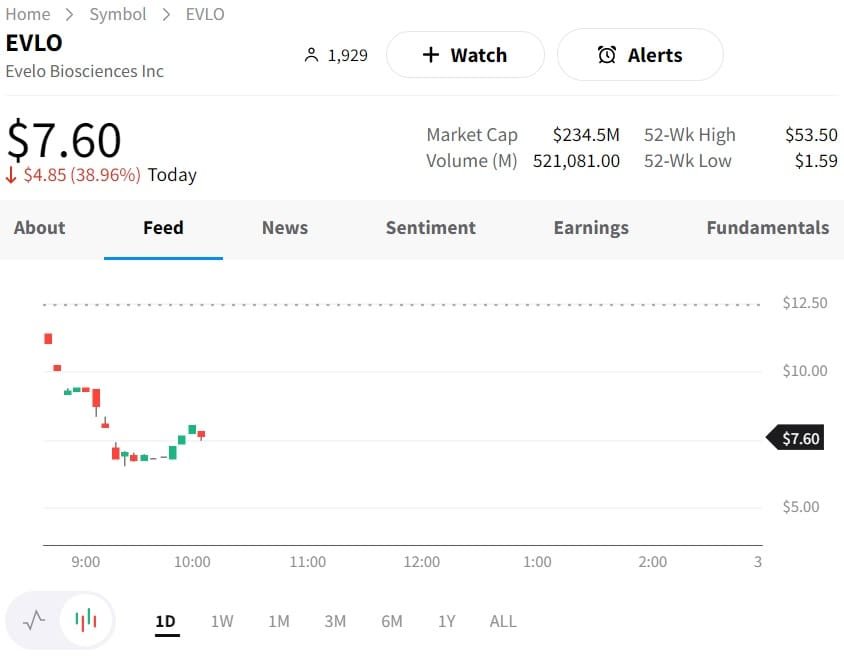Select the 1D time range
Image resolution: width=844 pixels, height=660 pixels.
click(x=165, y=621)
